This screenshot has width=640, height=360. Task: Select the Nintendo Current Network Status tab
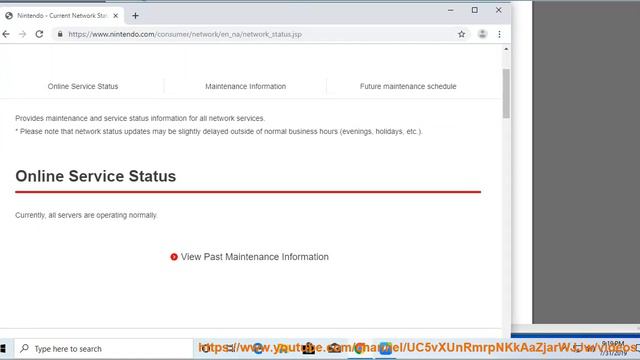[61, 16]
